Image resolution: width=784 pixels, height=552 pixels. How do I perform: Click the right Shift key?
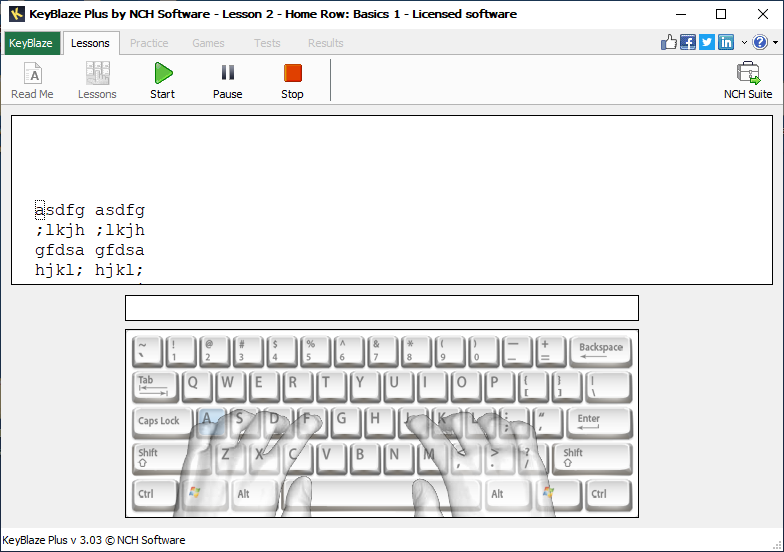(x=592, y=458)
